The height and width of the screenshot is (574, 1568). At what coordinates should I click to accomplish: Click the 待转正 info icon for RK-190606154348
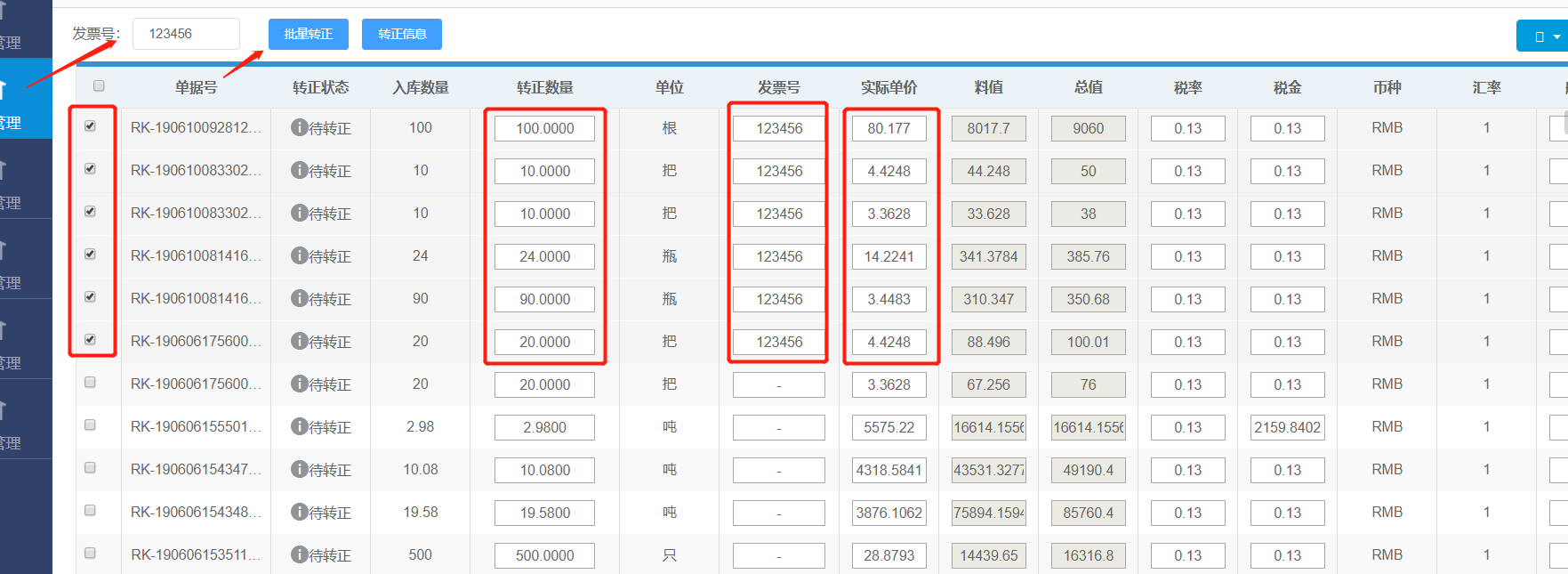pyautogui.click(x=299, y=512)
